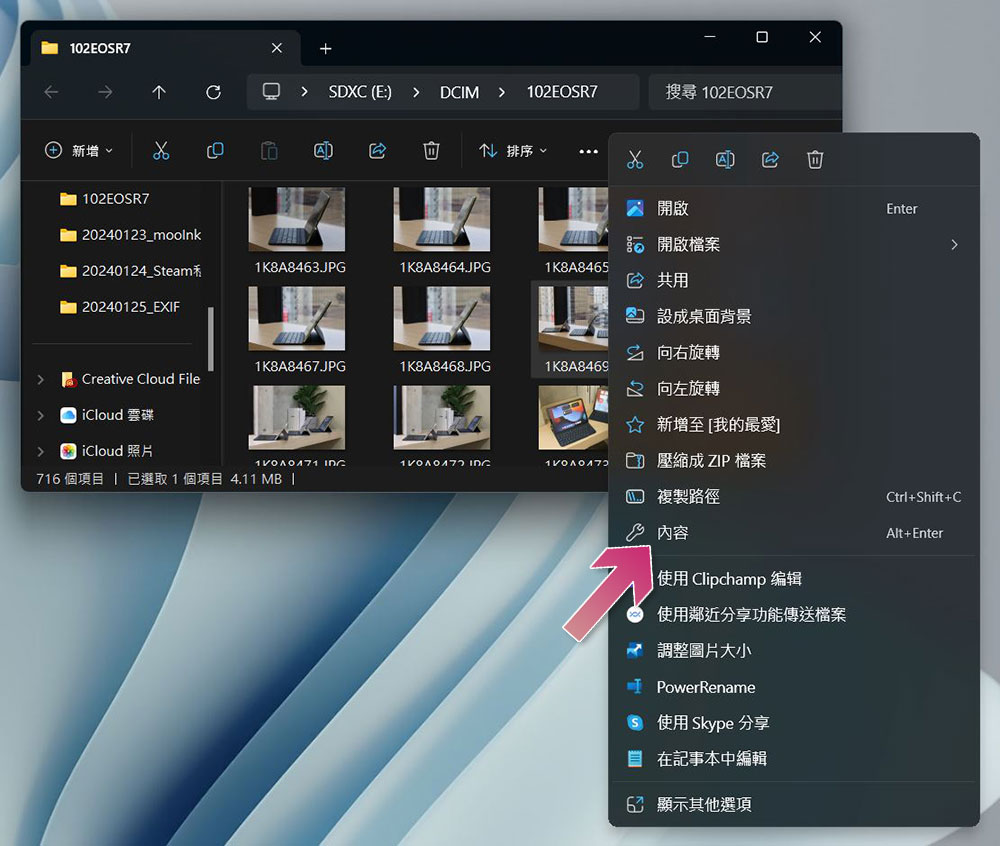Viewport: 1000px width, 846px height.
Task: Click the chevron after DCIM in the address bar
Action: click(501, 92)
